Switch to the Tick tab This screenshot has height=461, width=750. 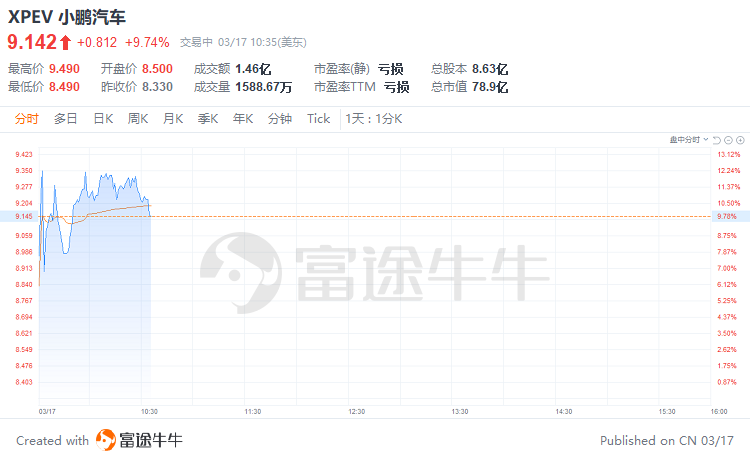(x=319, y=119)
